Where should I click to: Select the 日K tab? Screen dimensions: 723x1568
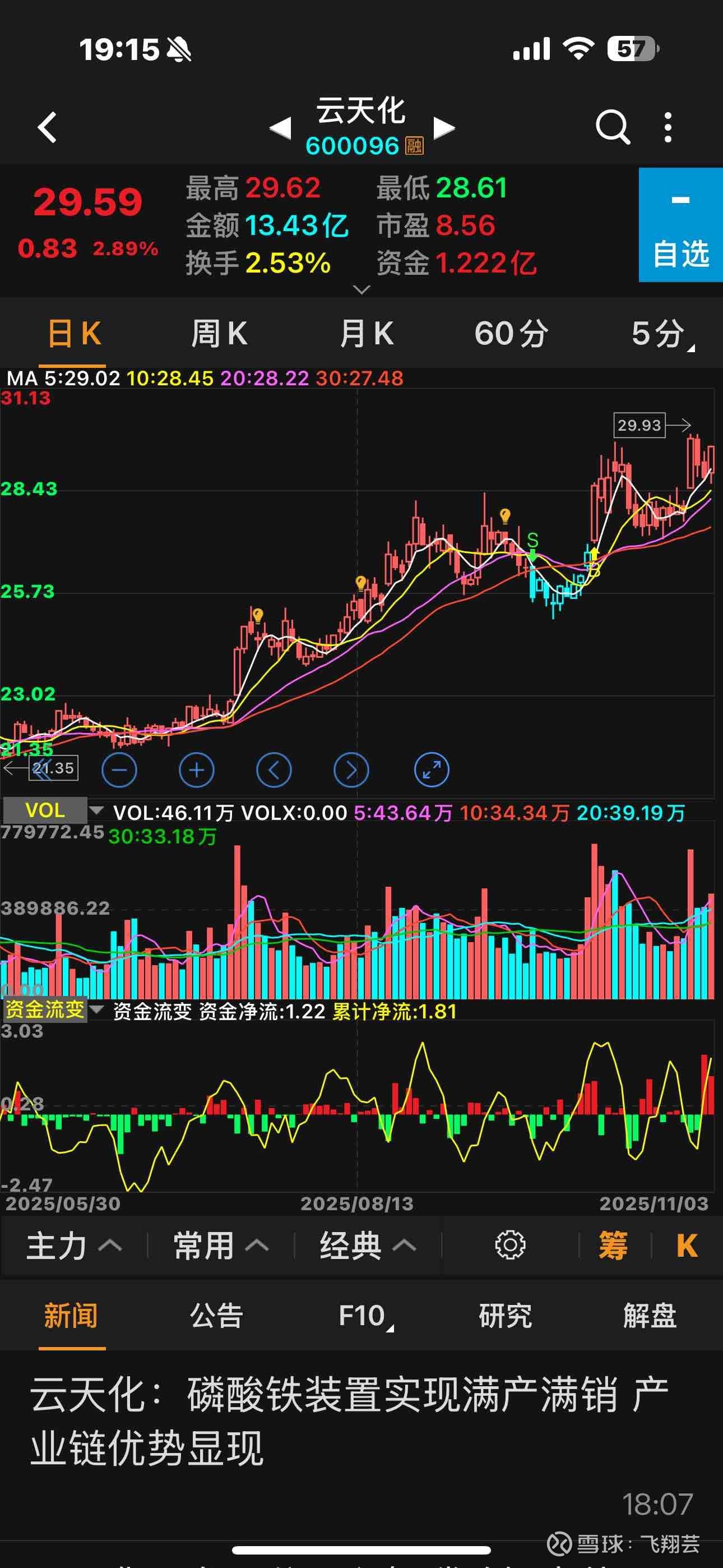tap(73, 334)
